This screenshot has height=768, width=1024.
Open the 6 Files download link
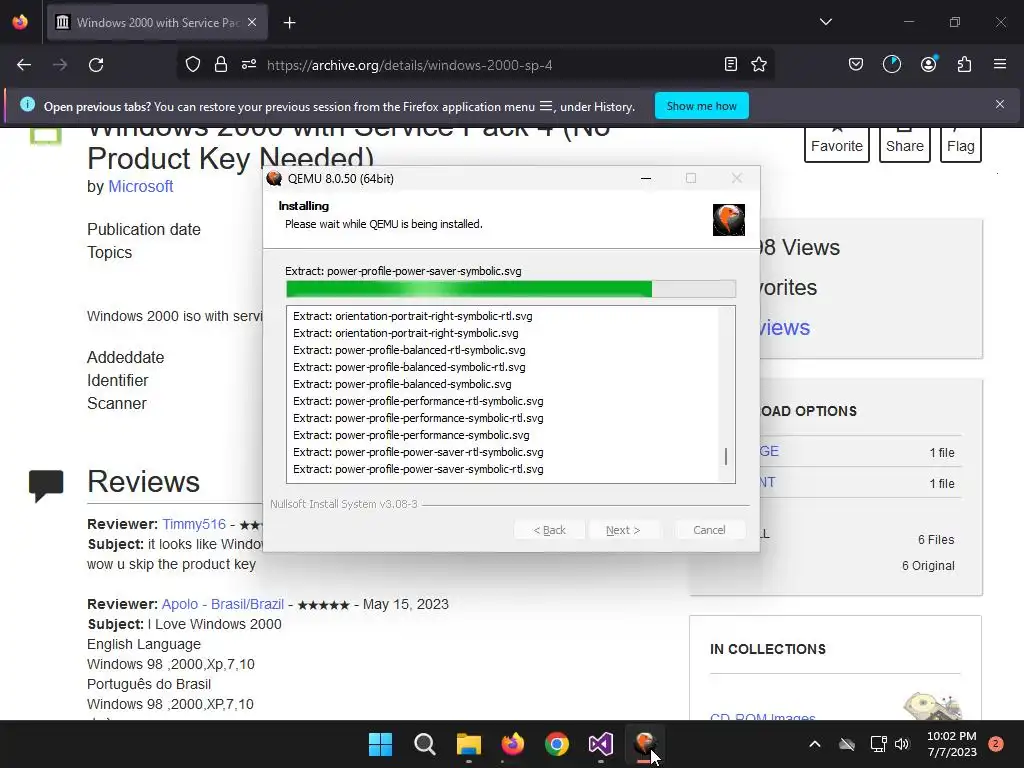[x=936, y=539]
